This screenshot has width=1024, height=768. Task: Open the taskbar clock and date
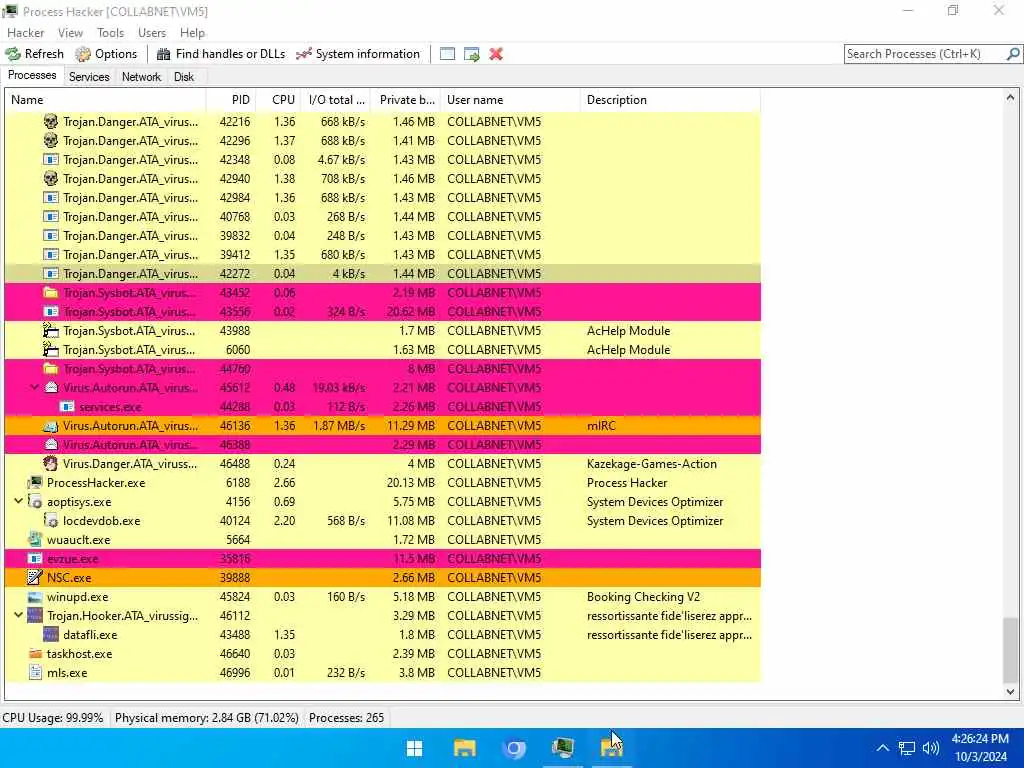pos(980,748)
